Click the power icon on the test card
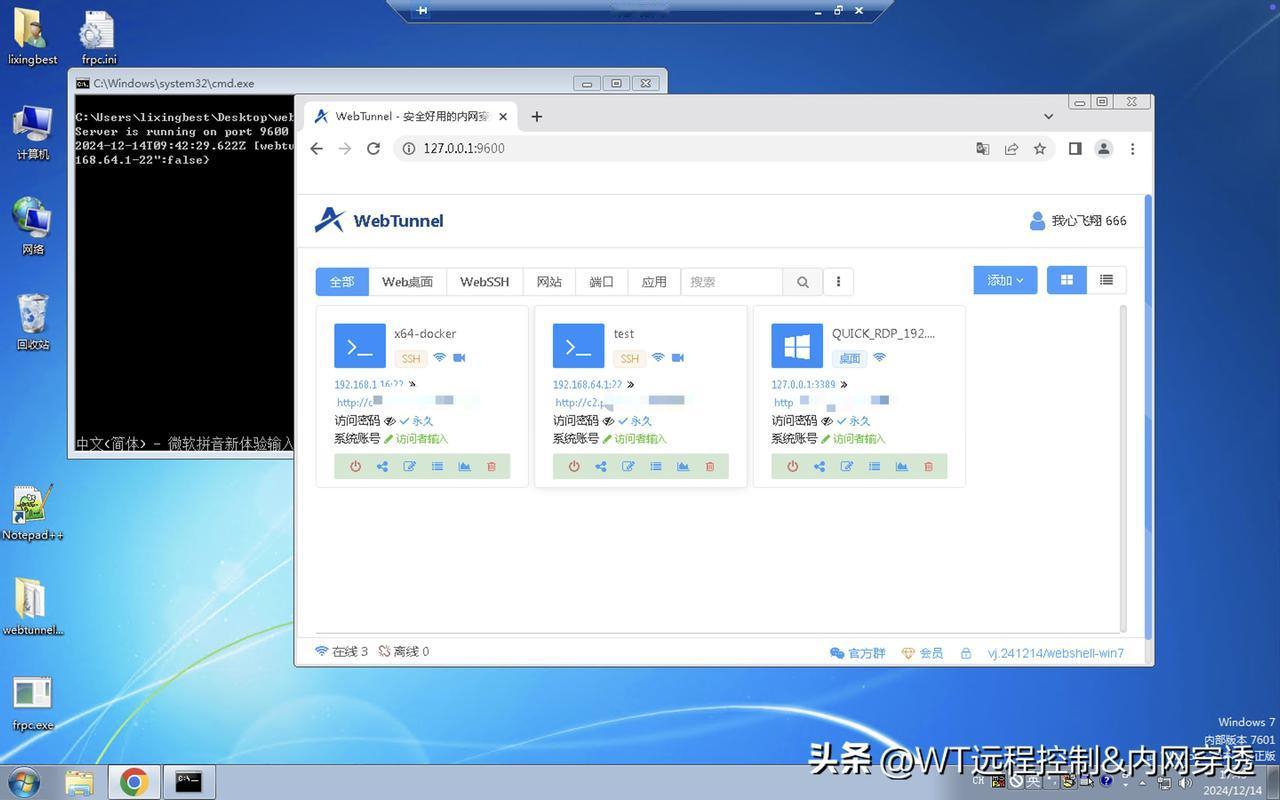Viewport: 1280px width, 800px height. pyautogui.click(x=574, y=466)
